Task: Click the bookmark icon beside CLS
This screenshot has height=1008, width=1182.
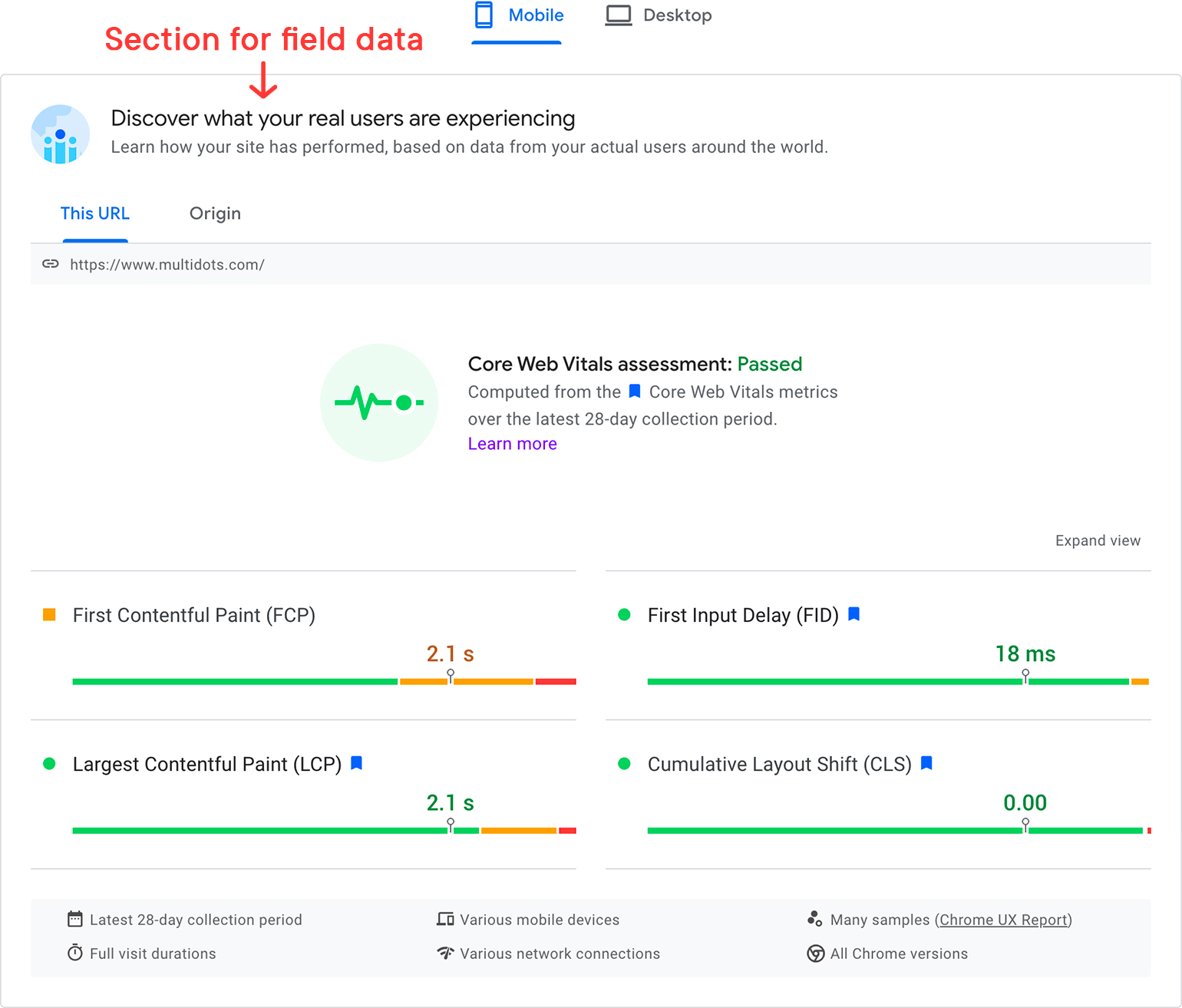Action: (x=926, y=763)
